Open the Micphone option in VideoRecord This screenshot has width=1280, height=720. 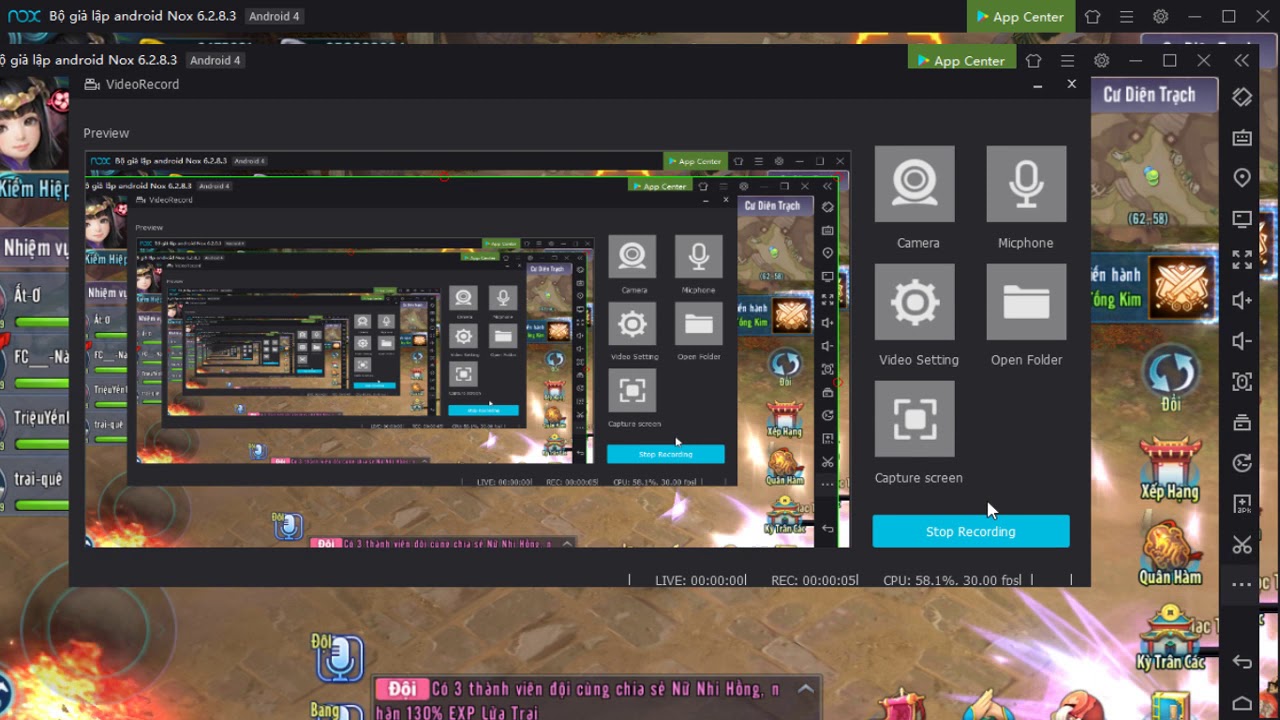(1026, 184)
